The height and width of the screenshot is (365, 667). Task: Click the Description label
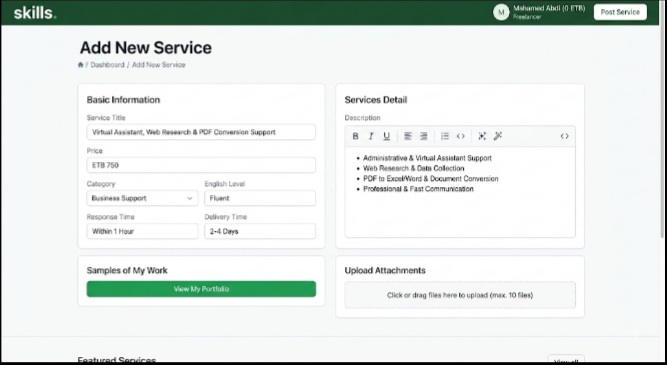tap(362, 118)
